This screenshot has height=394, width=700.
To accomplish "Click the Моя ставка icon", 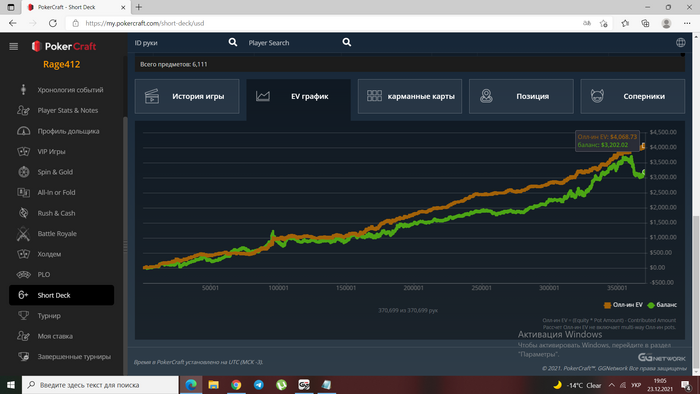I will [23, 336].
